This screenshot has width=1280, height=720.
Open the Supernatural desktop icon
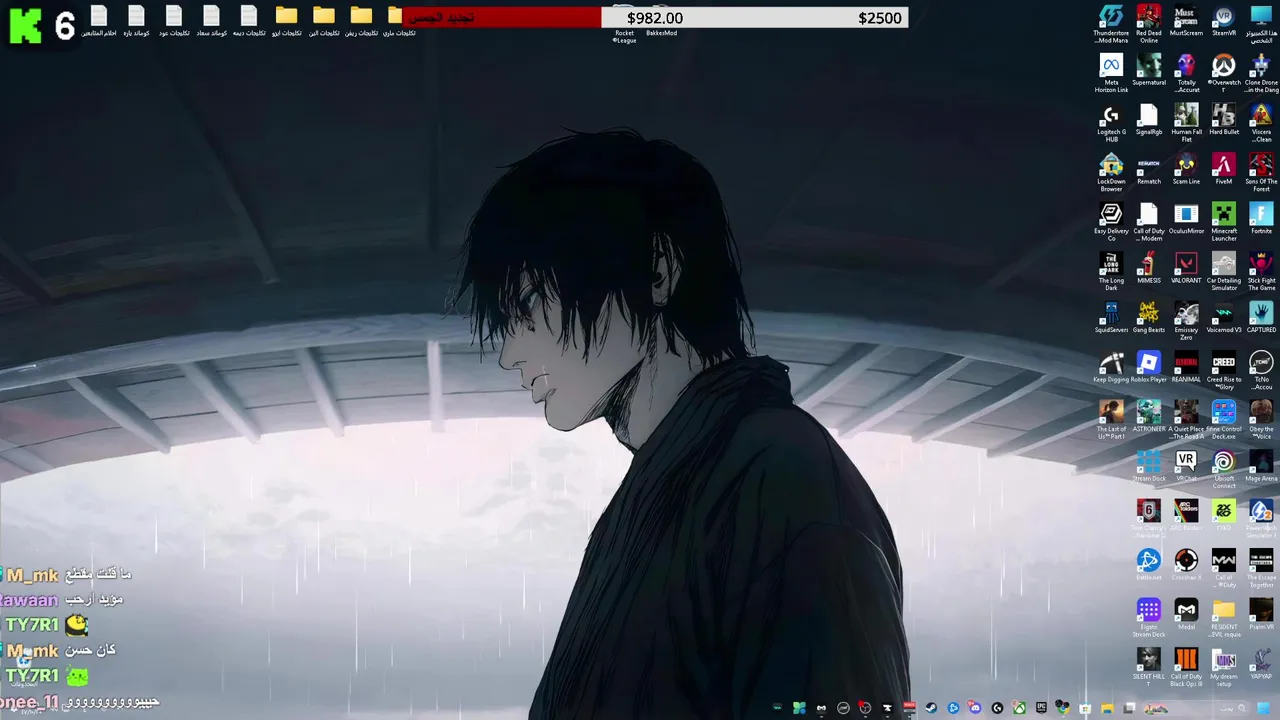1148,70
